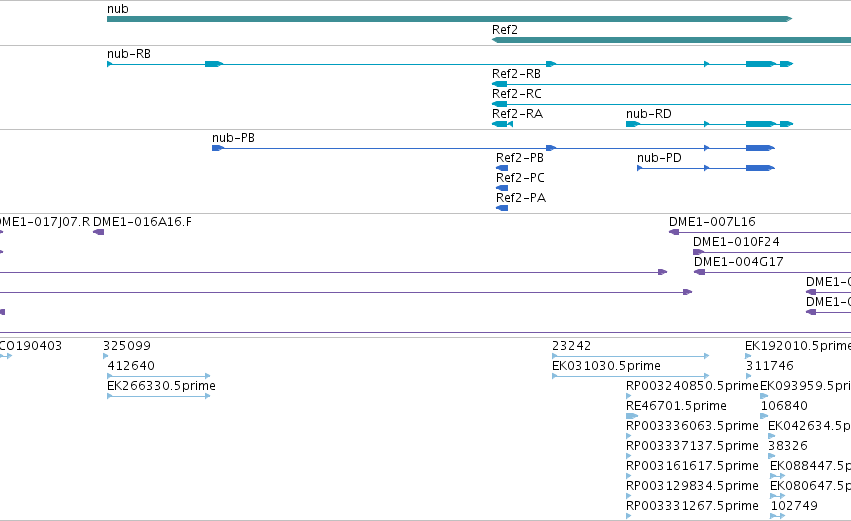Click the 102749 EST label
The image size is (851, 521).
794,507
